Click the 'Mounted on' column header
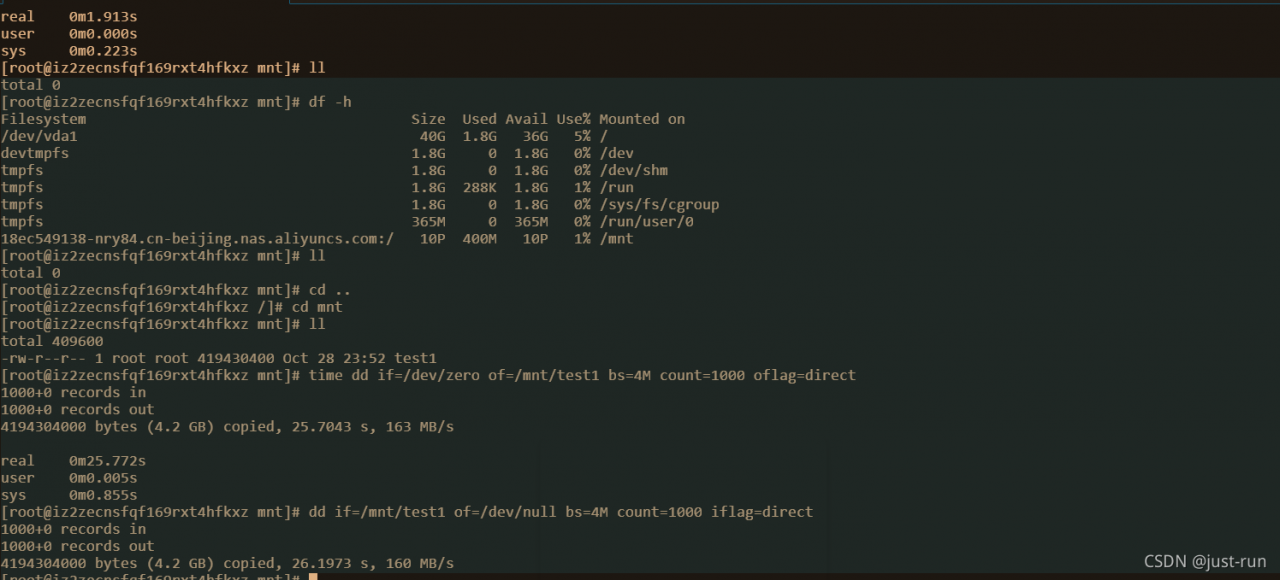This screenshot has width=1280, height=580. click(642, 119)
